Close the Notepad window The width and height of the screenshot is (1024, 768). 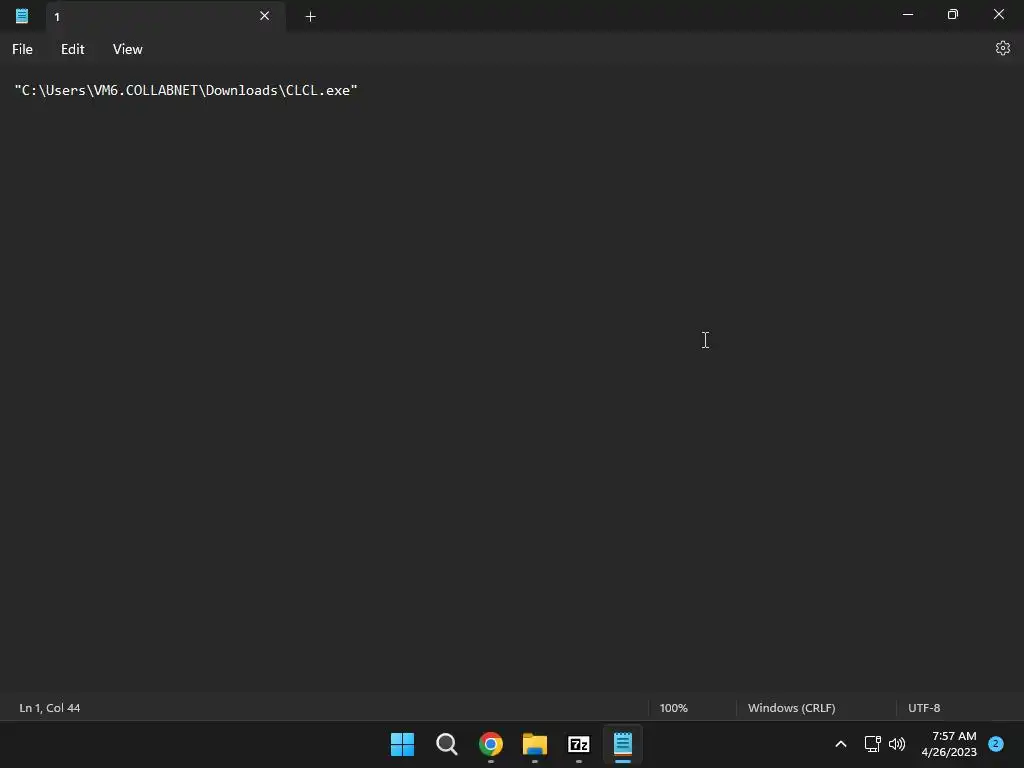[999, 14]
